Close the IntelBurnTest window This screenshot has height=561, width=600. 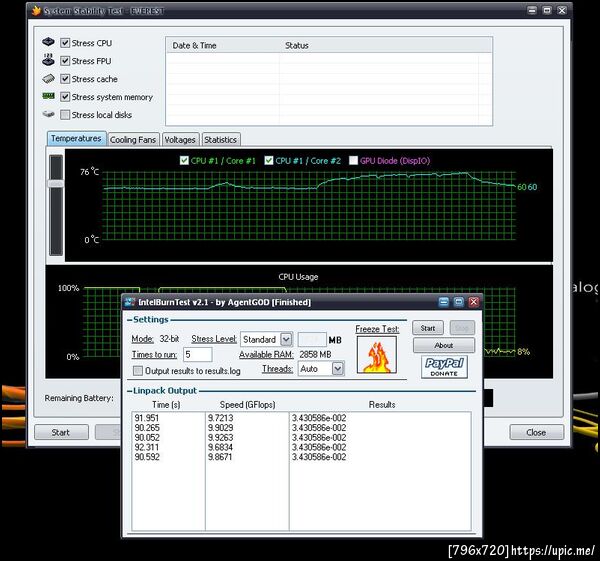[474, 302]
